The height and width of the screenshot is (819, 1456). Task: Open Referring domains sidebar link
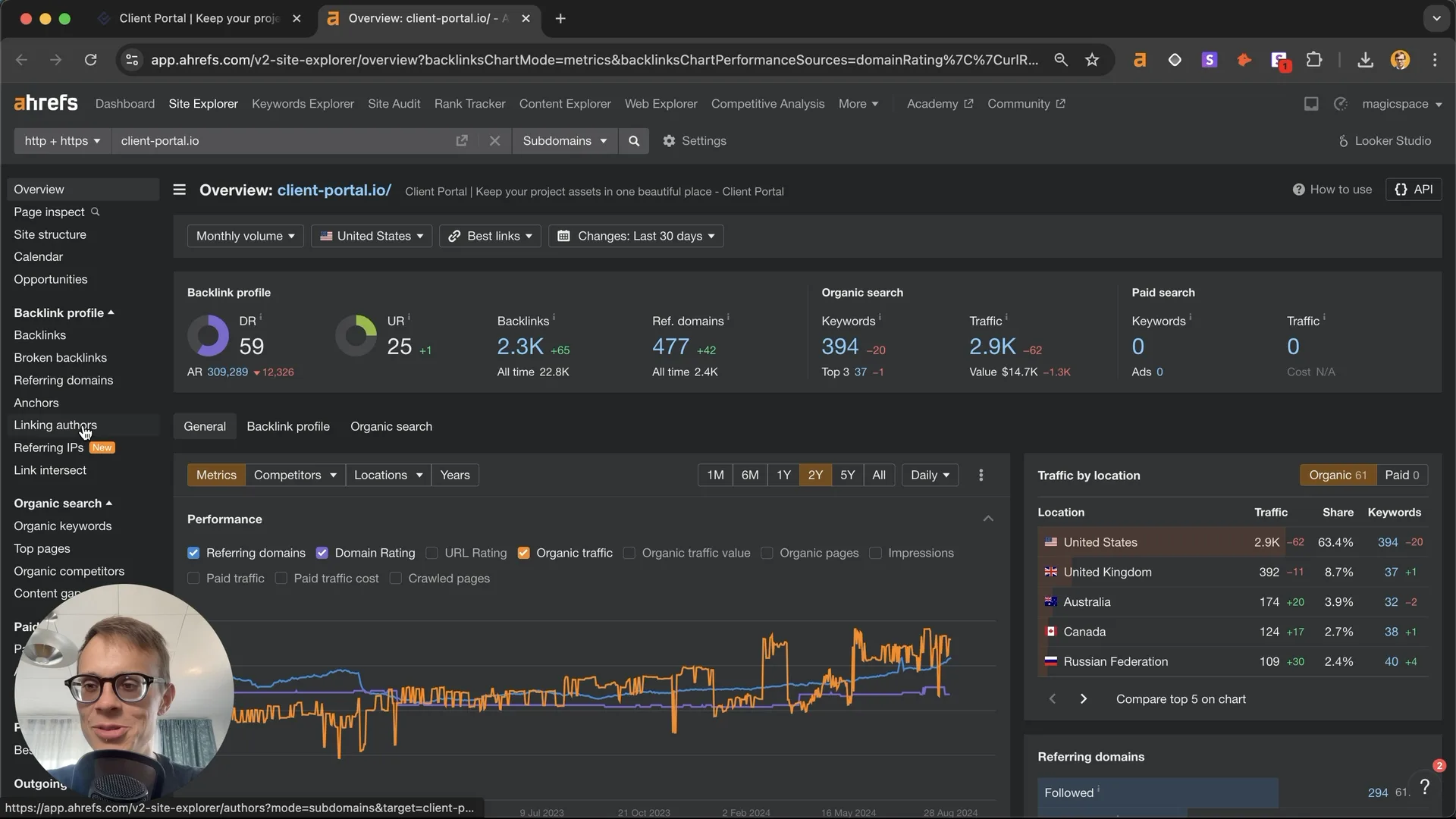[64, 381]
